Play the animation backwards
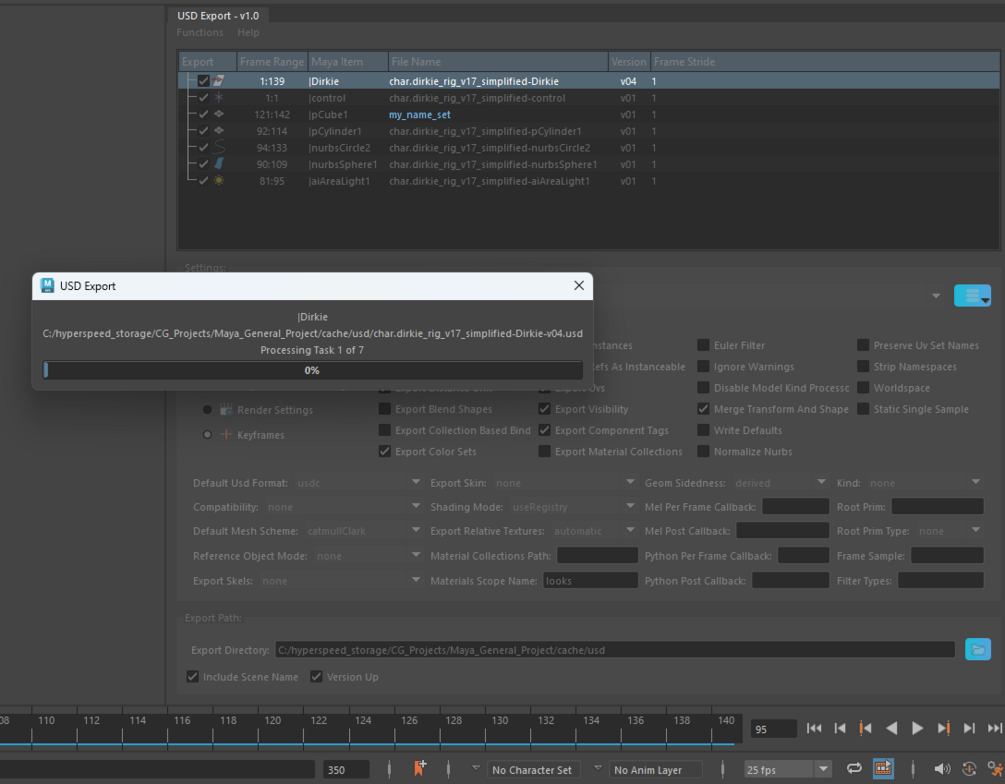1005x784 pixels. (892, 728)
